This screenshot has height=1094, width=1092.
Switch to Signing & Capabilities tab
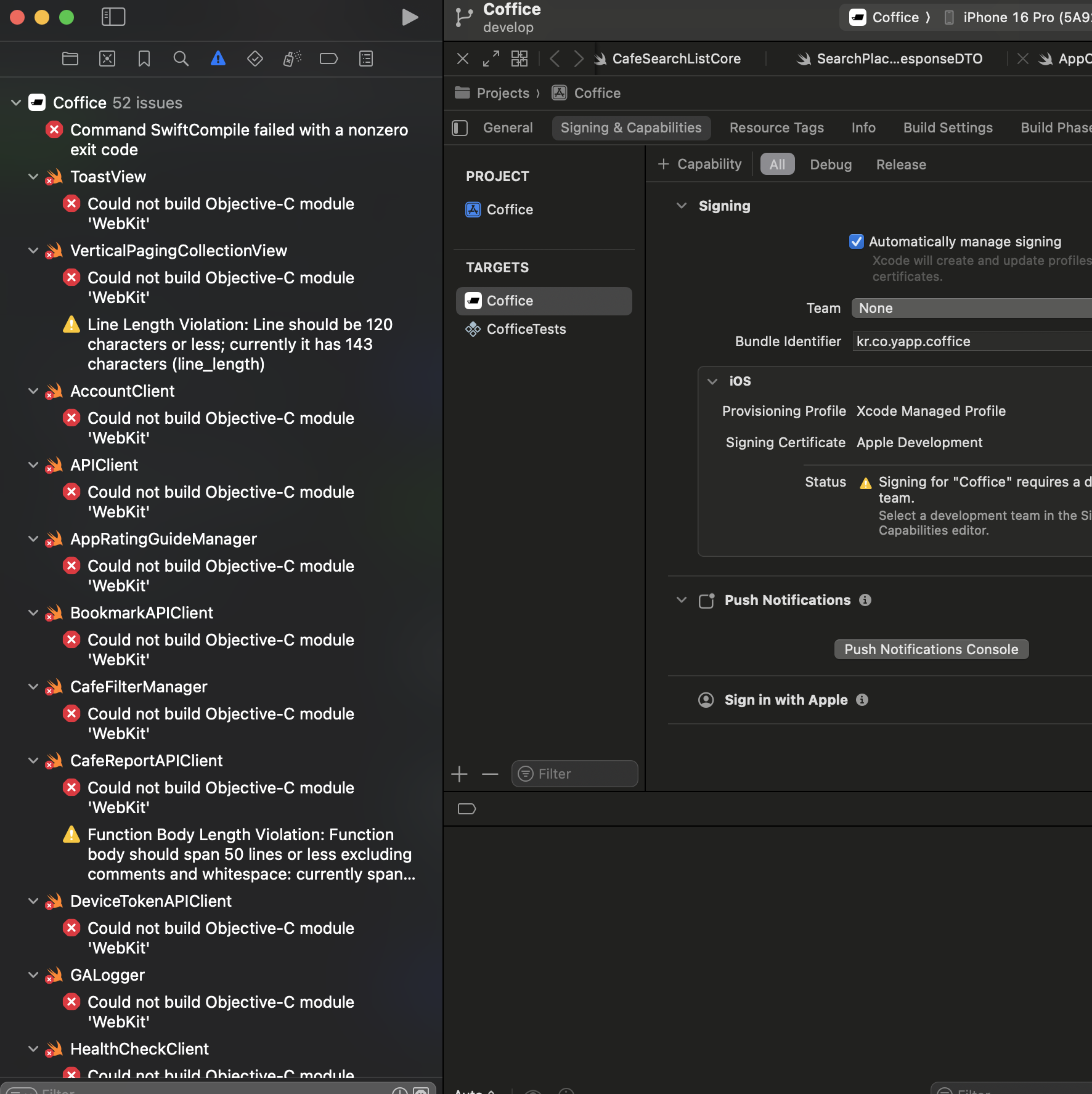(631, 128)
